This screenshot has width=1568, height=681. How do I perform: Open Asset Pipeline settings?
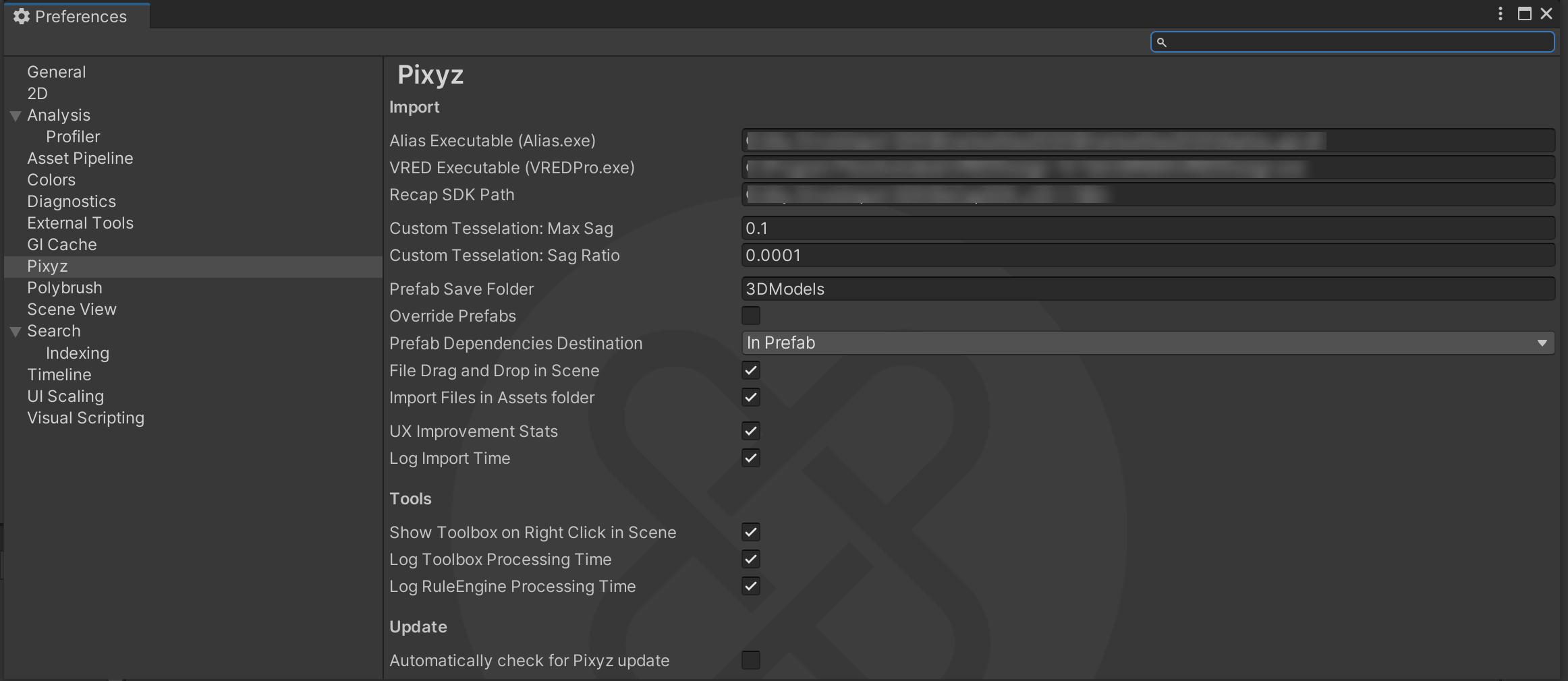80,158
